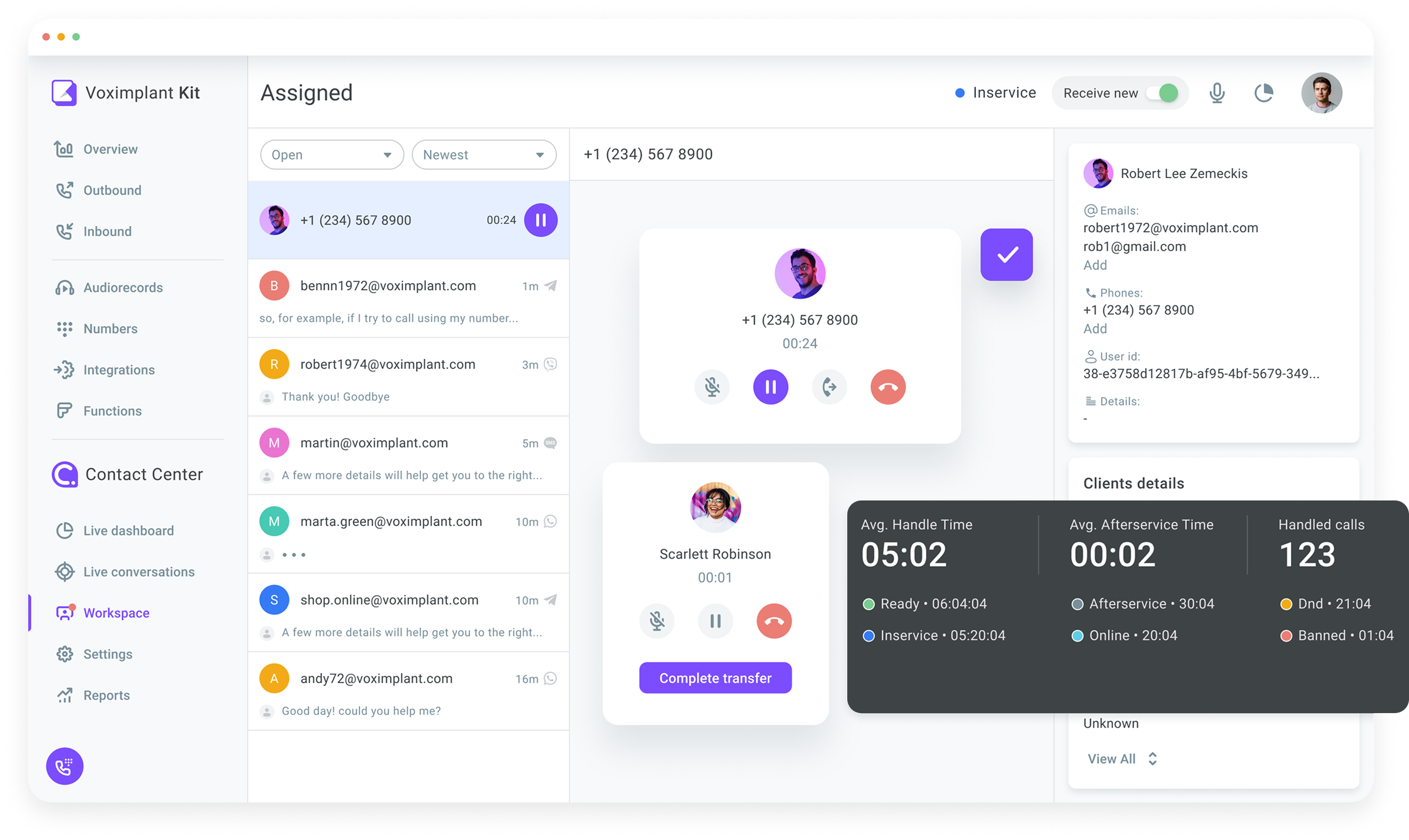Click the microphone icon in the header
Image resolution: width=1409 pixels, height=840 pixels.
1217,93
